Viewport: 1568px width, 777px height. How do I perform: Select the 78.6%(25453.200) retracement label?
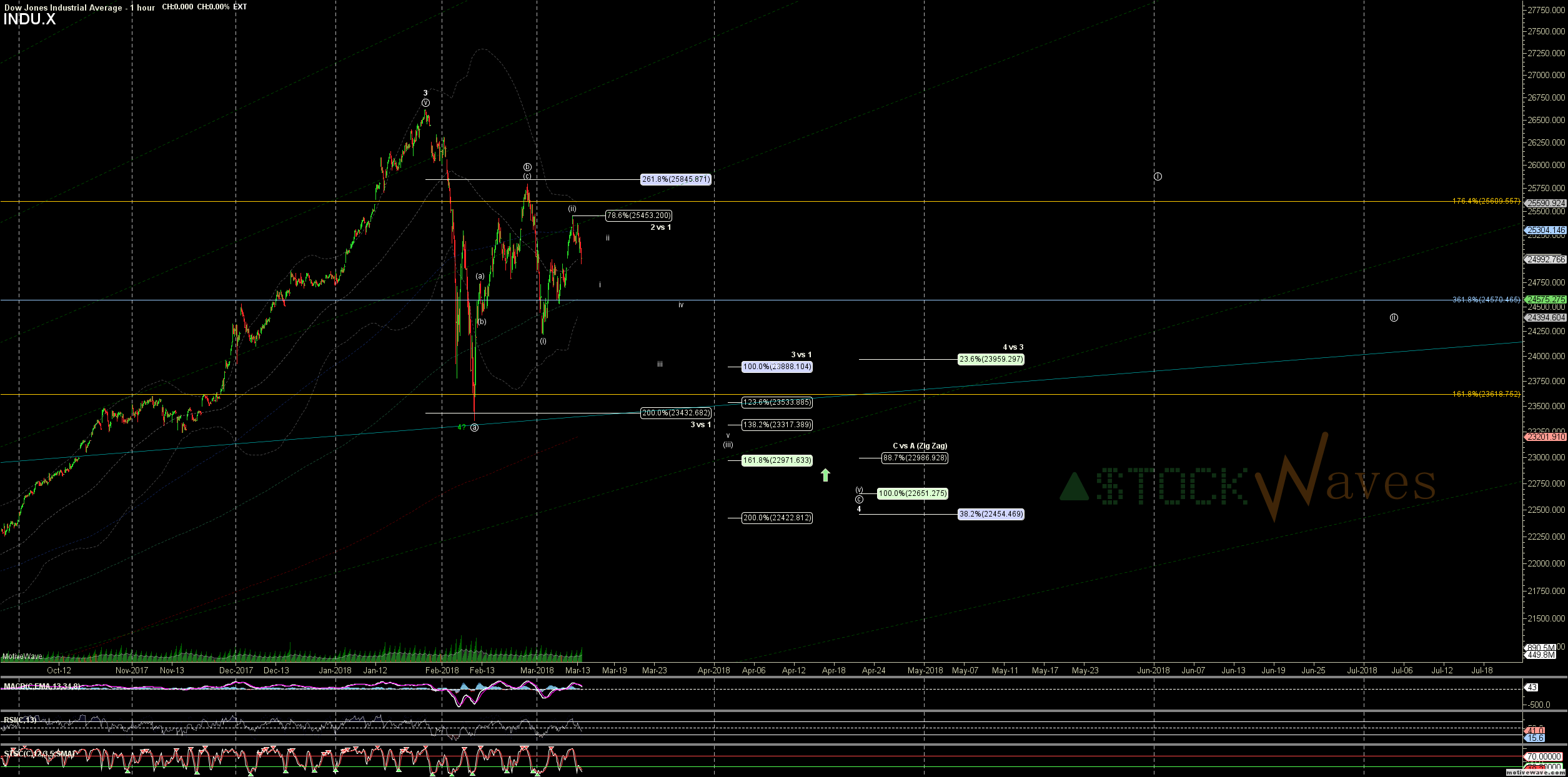coord(639,215)
